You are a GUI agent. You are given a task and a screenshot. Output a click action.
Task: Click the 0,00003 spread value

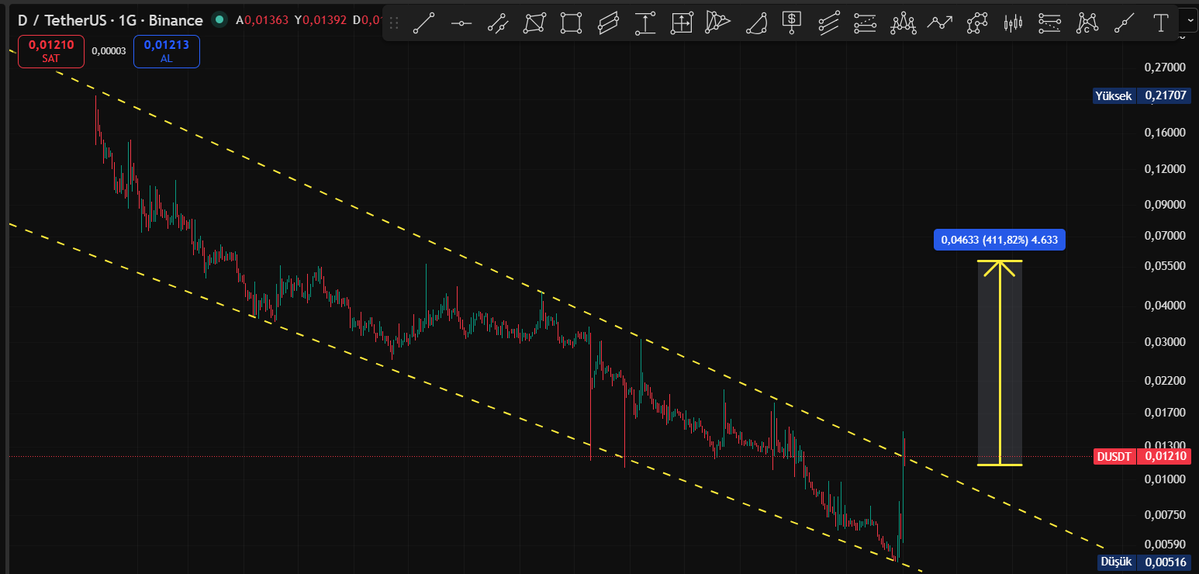click(109, 51)
